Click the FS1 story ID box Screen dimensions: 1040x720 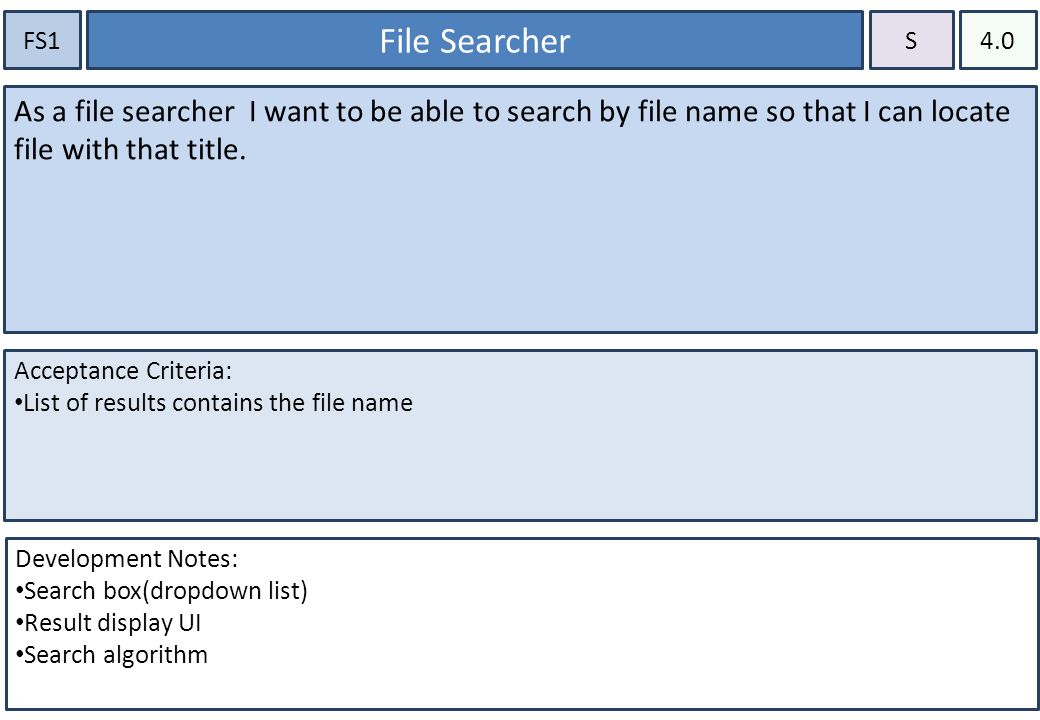pyautogui.click(x=42, y=40)
